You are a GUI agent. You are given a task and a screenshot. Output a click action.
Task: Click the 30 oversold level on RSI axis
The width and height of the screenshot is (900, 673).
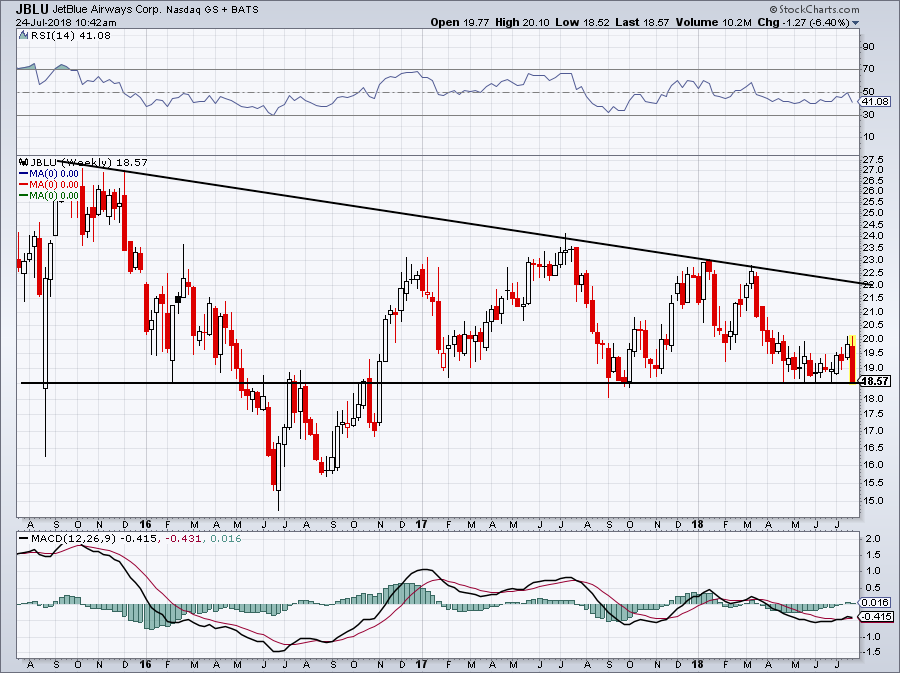coord(868,115)
